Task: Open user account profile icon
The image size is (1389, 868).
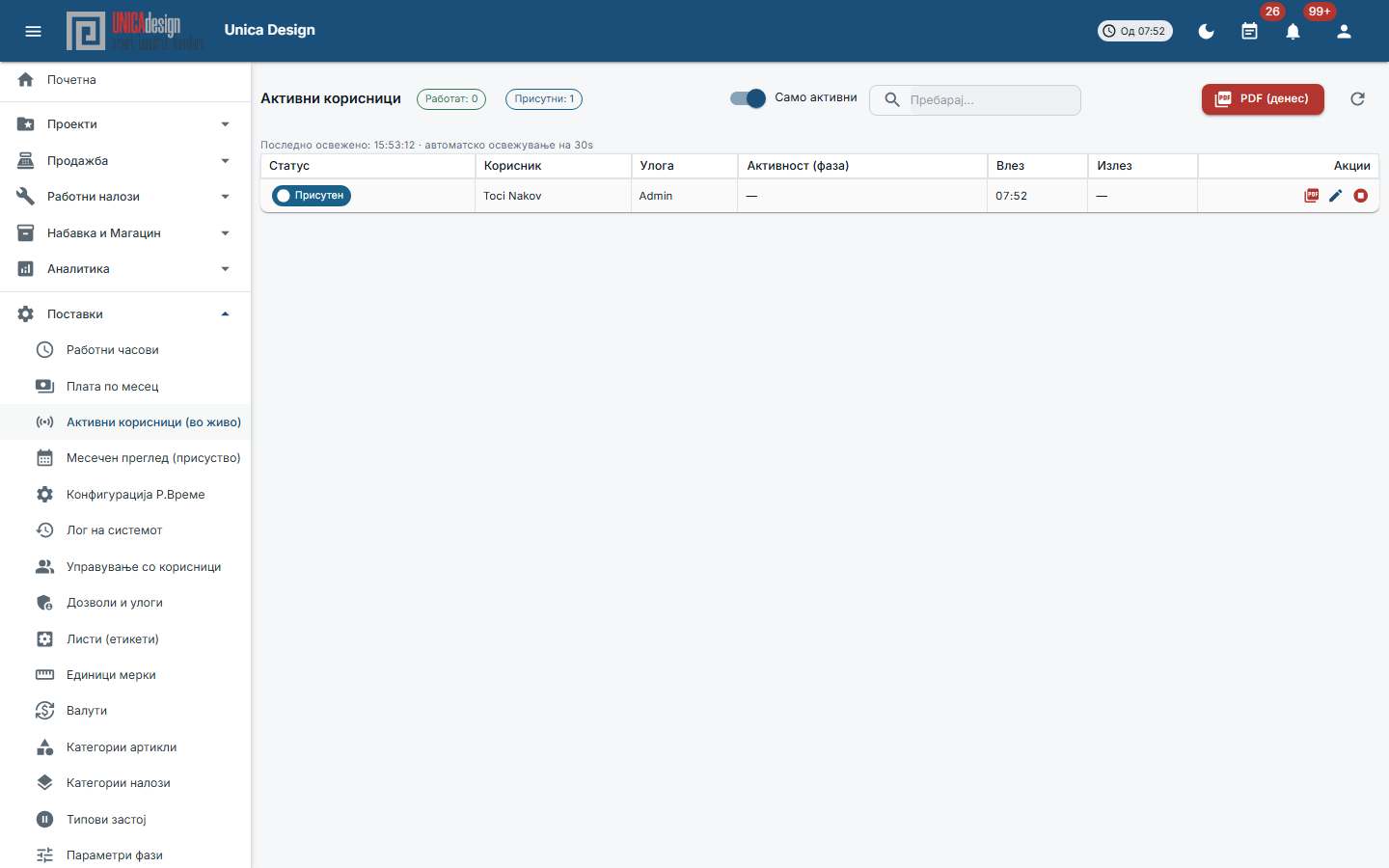Action: 1344,31
